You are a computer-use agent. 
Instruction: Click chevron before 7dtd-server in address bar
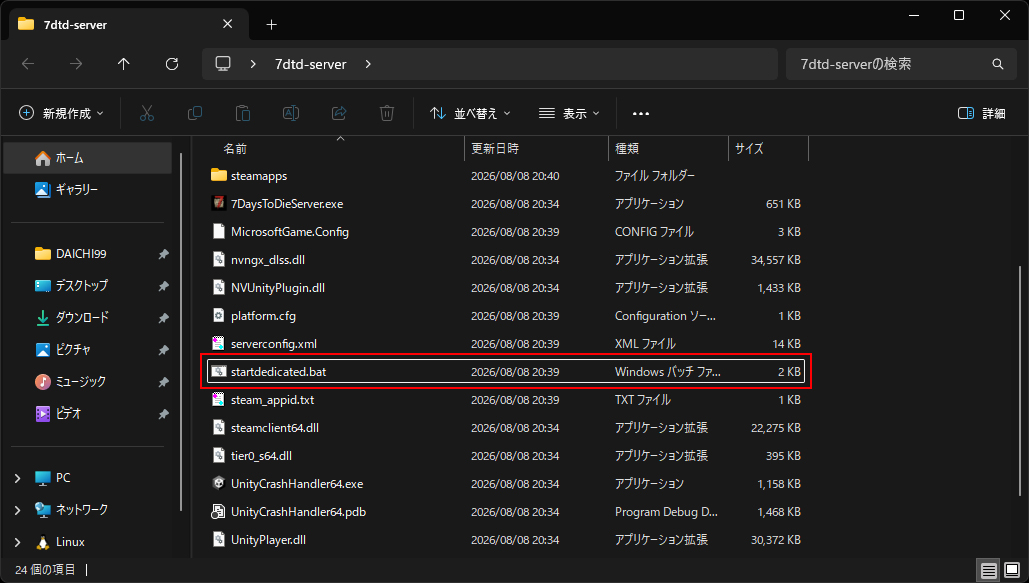click(253, 64)
